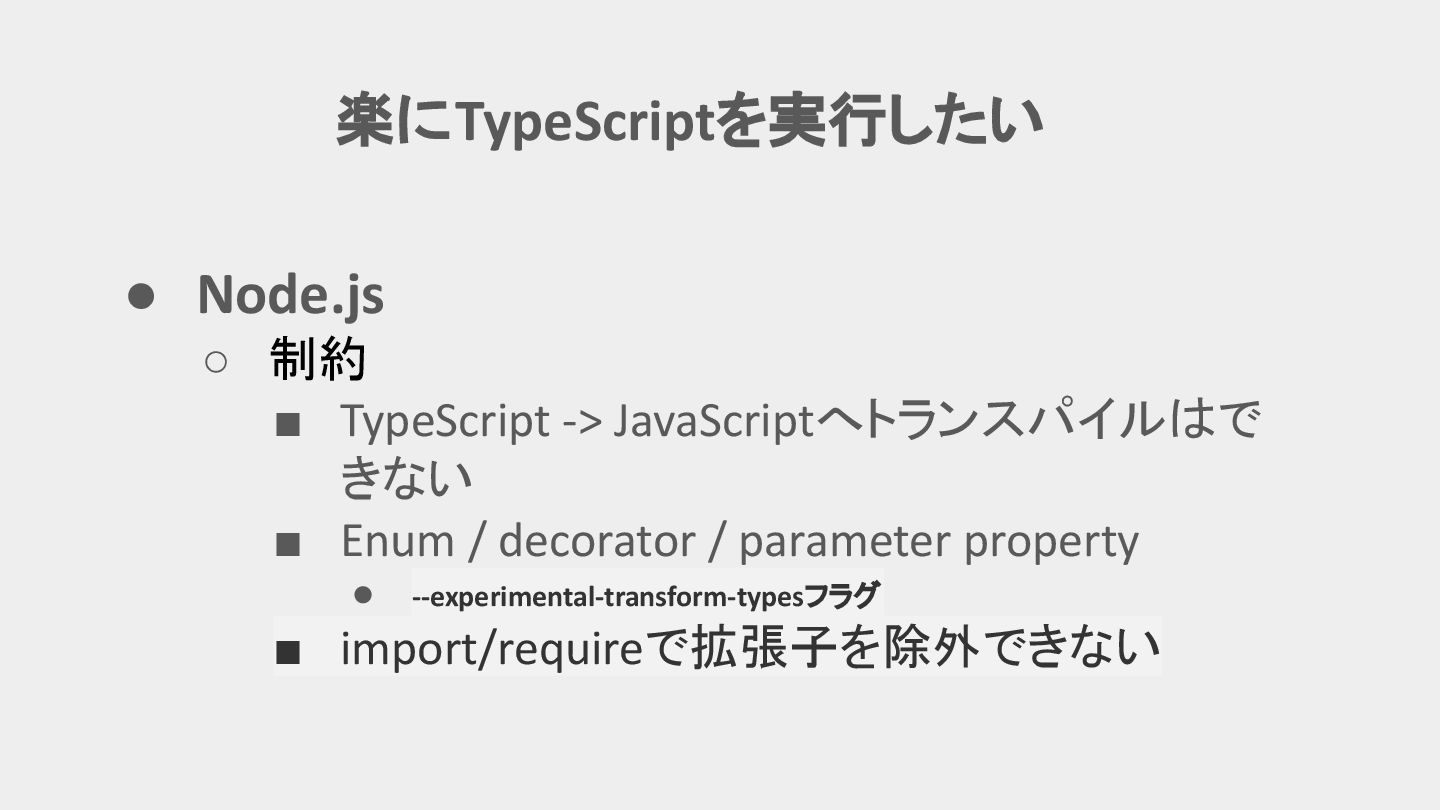Select the 制約 sub-heading
Viewport: 1440px width, 810px height.
point(318,360)
